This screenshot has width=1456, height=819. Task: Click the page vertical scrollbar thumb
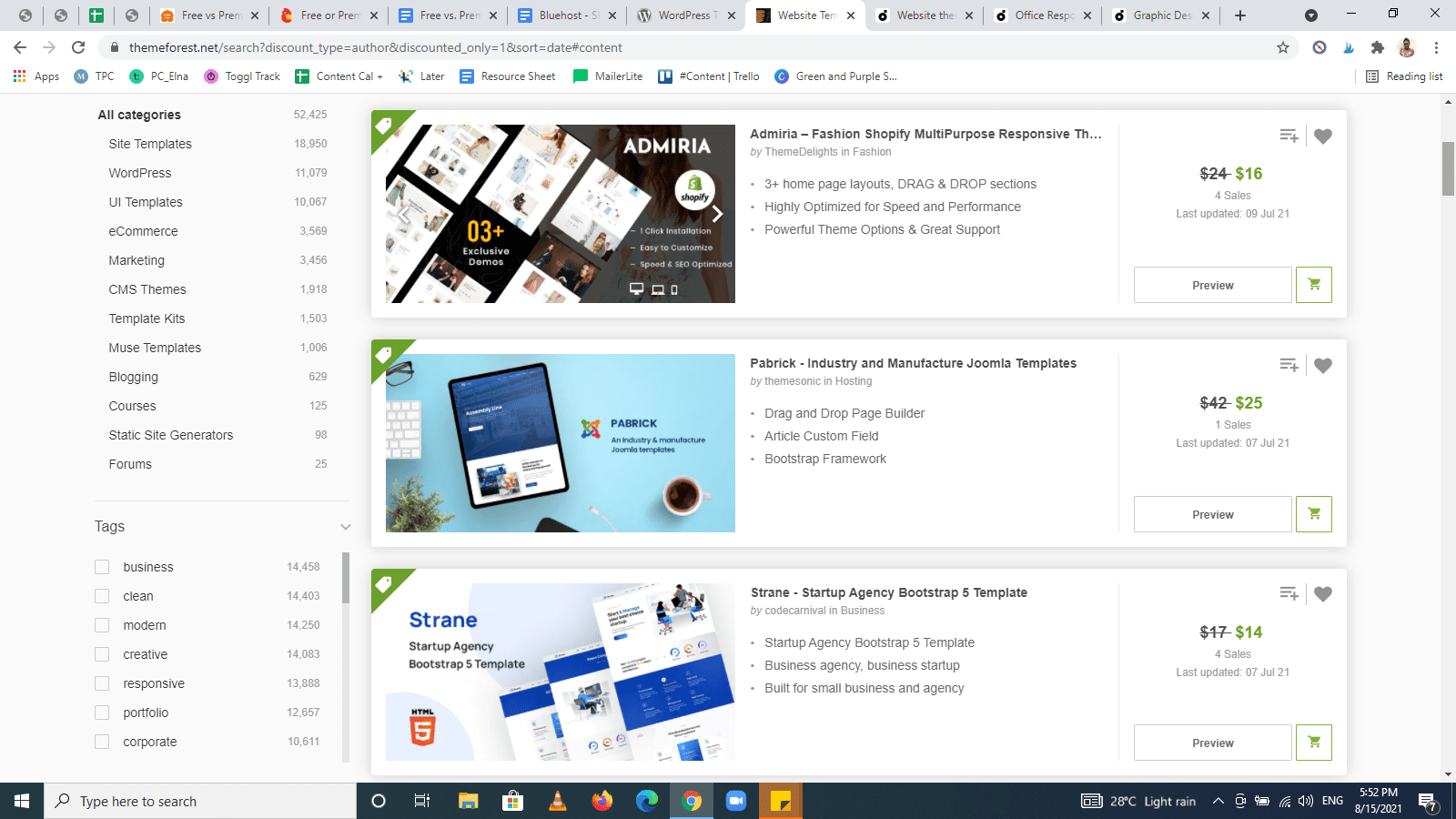pyautogui.click(x=1448, y=168)
